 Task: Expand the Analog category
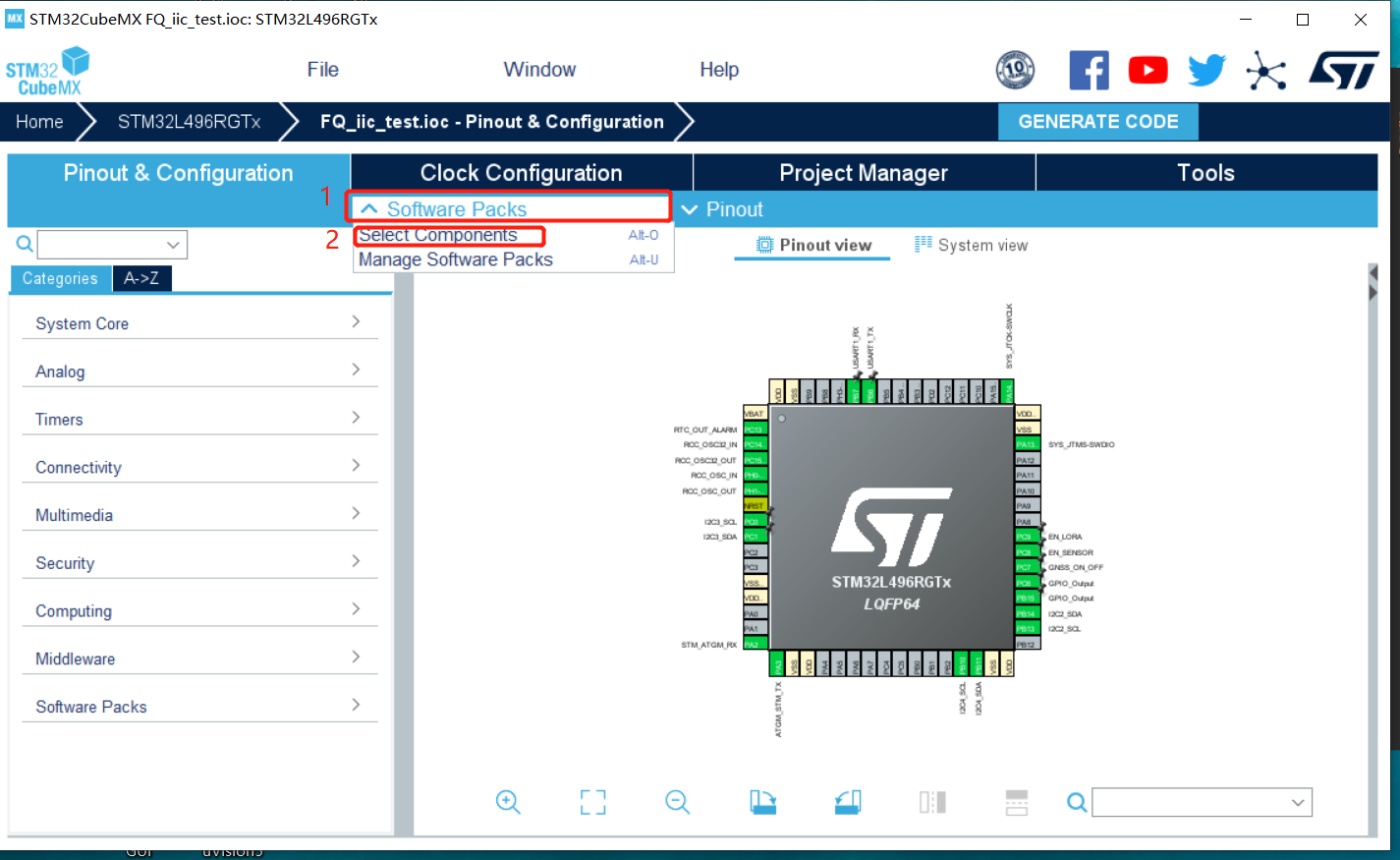(199, 372)
